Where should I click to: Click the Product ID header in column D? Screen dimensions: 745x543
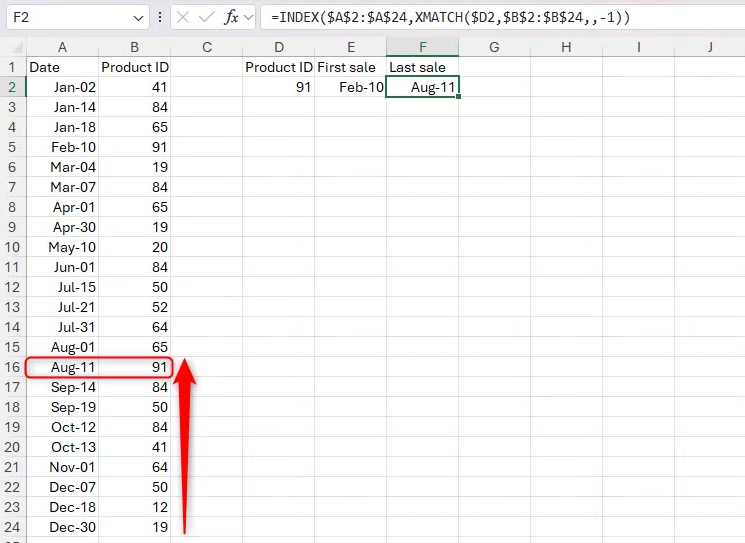pos(279,67)
